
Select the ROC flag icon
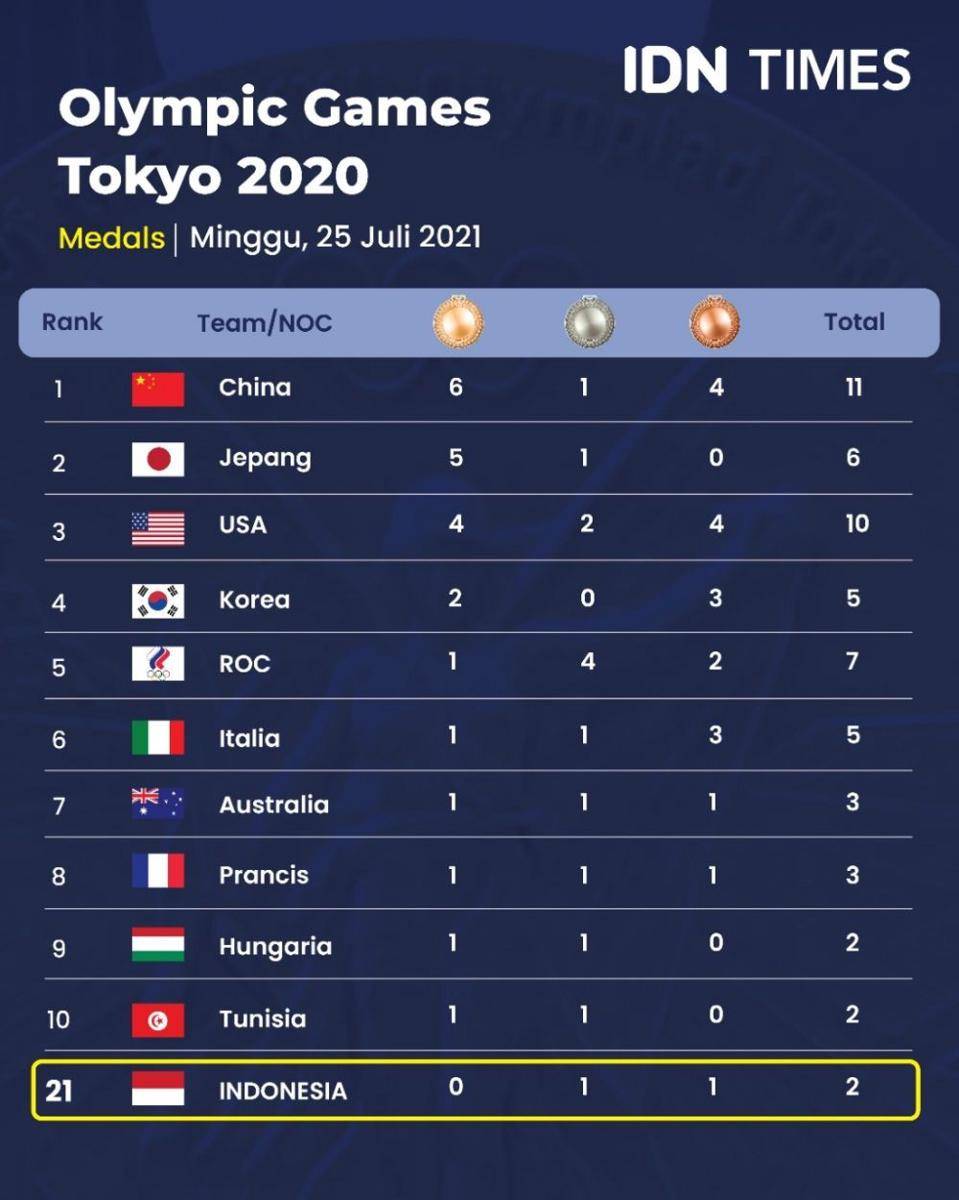coord(158,664)
